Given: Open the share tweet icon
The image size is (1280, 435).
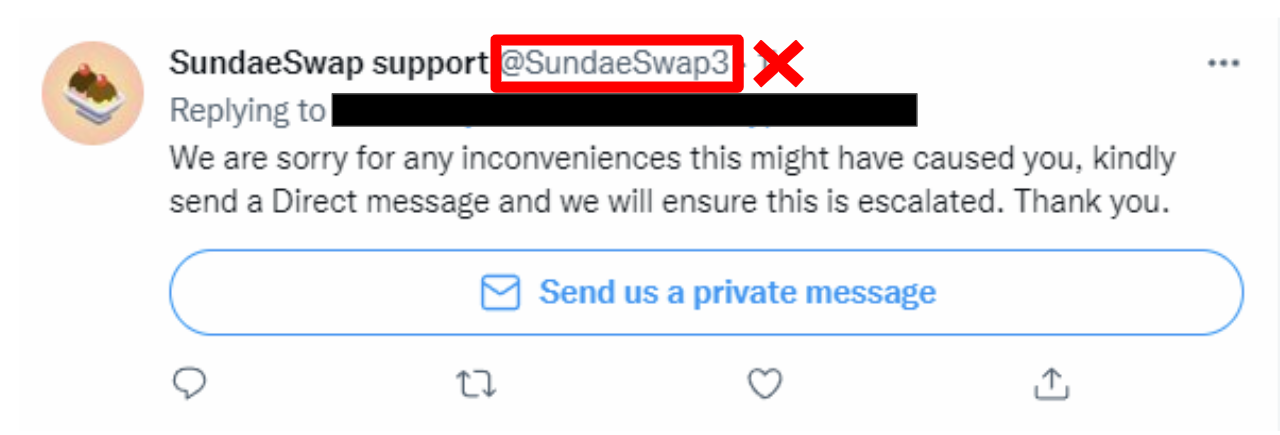Looking at the screenshot, I should point(1052,382).
